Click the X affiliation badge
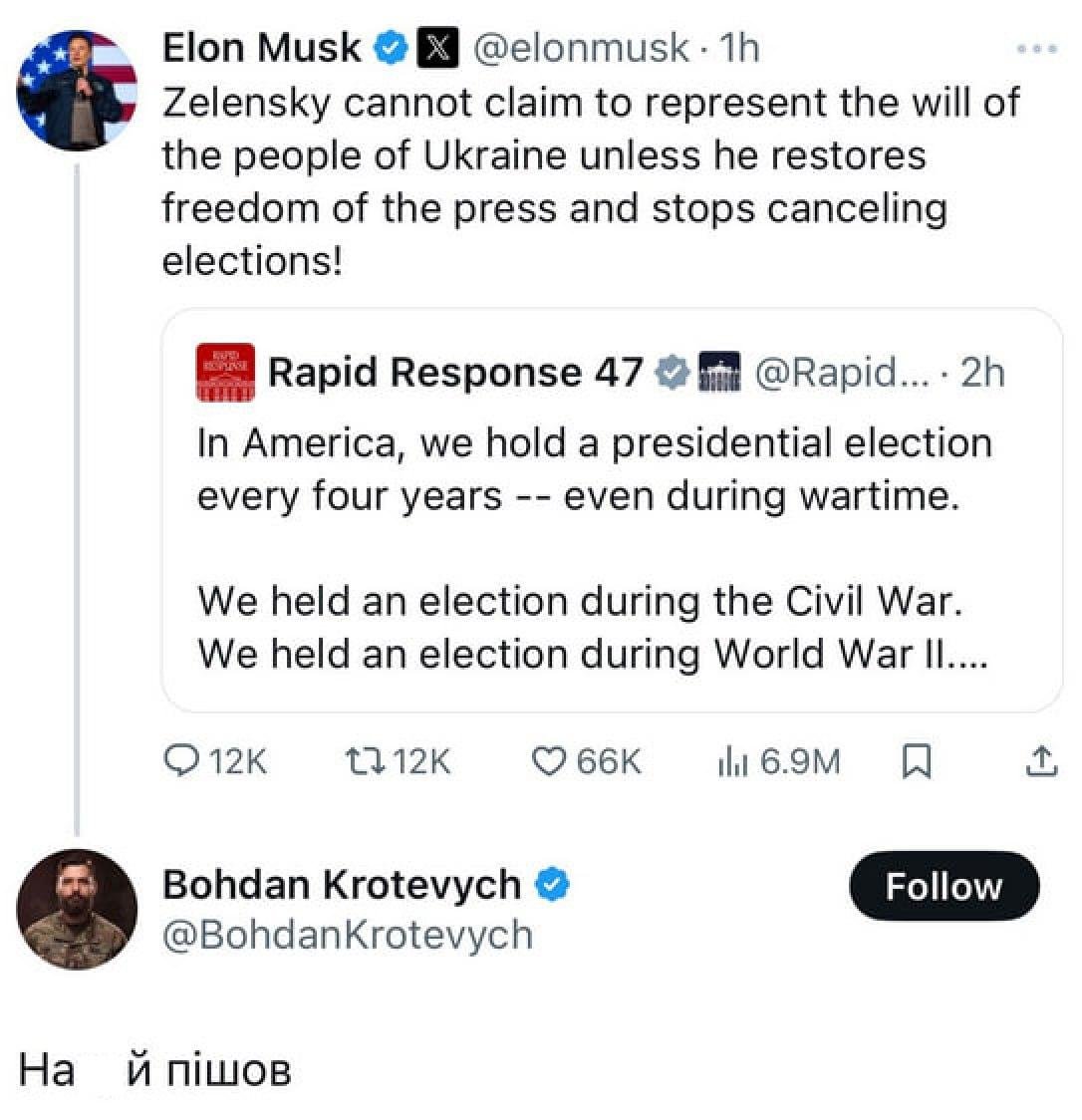The width and height of the screenshot is (1082, 1120). click(435, 48)
